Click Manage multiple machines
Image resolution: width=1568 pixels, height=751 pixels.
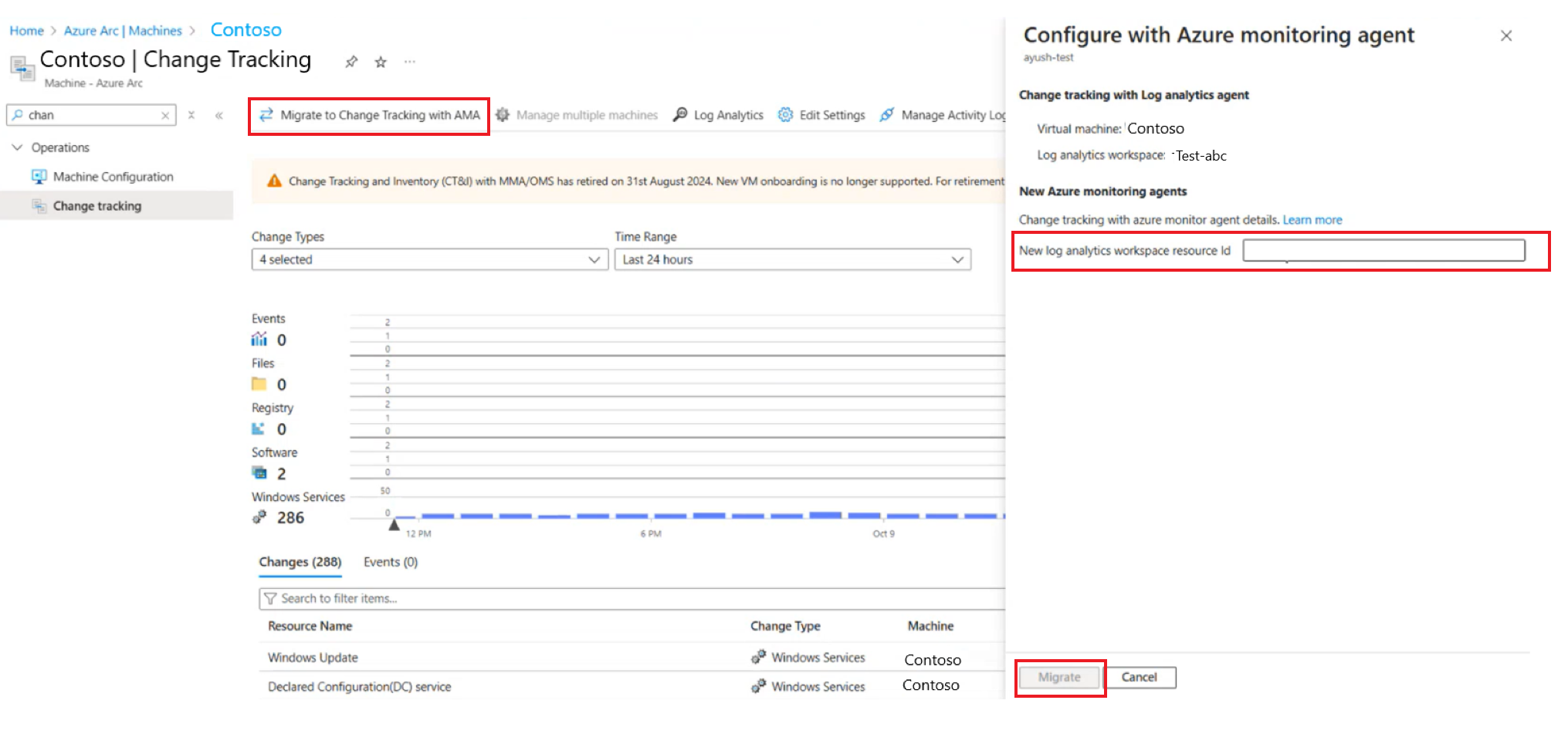[x=577, y=116]
